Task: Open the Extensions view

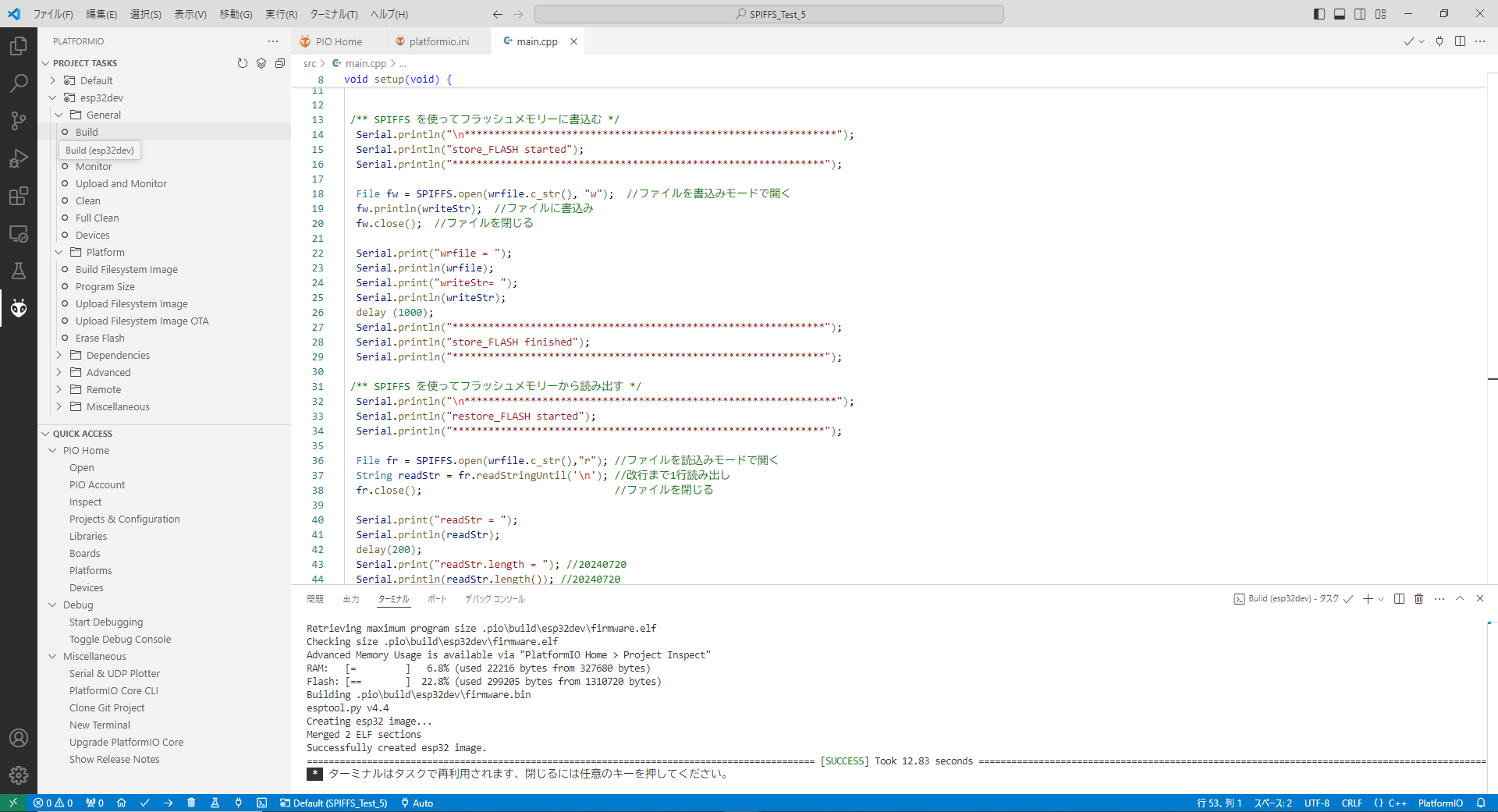Action: 19,196
